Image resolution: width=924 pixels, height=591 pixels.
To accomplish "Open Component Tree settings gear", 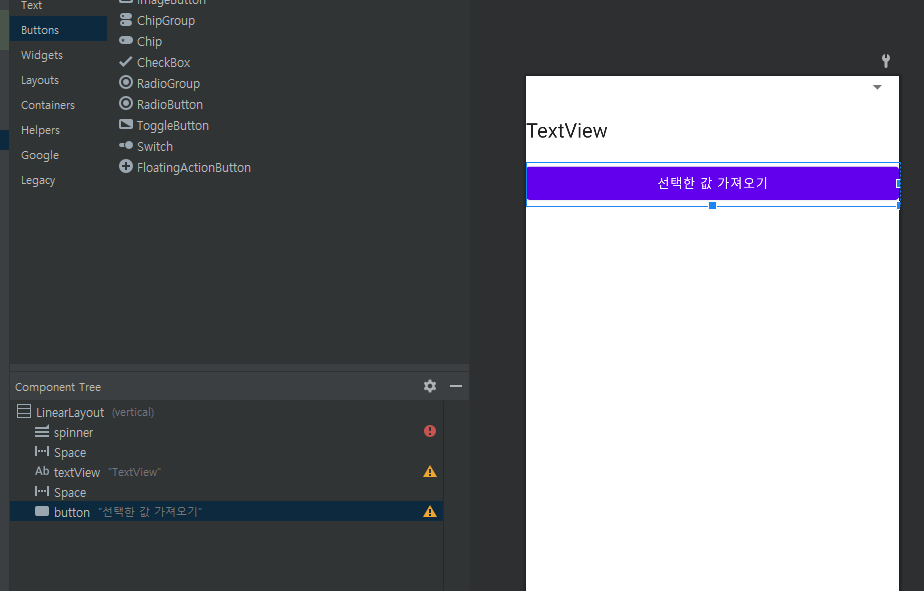I will point(430,386).
